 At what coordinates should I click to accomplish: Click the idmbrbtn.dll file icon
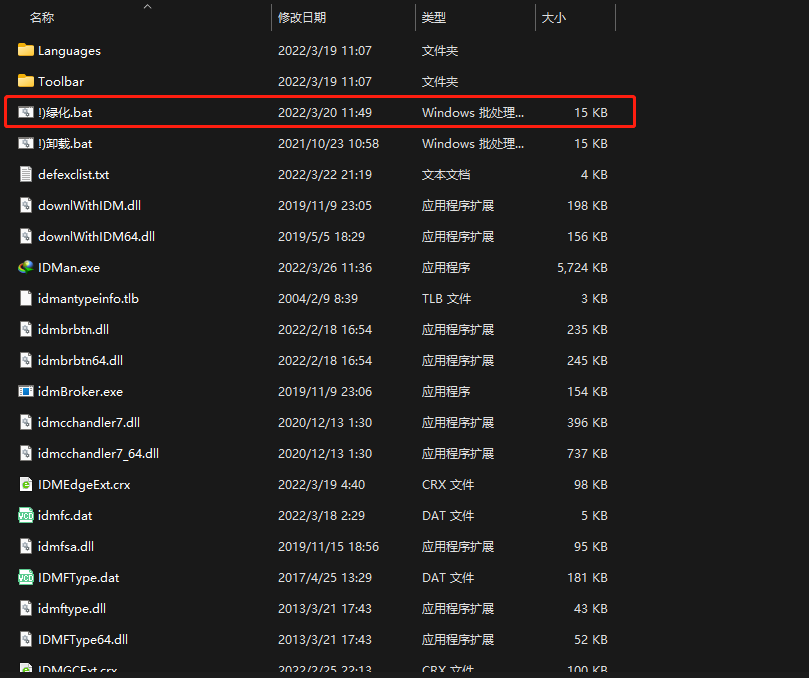tap(26, 329)
